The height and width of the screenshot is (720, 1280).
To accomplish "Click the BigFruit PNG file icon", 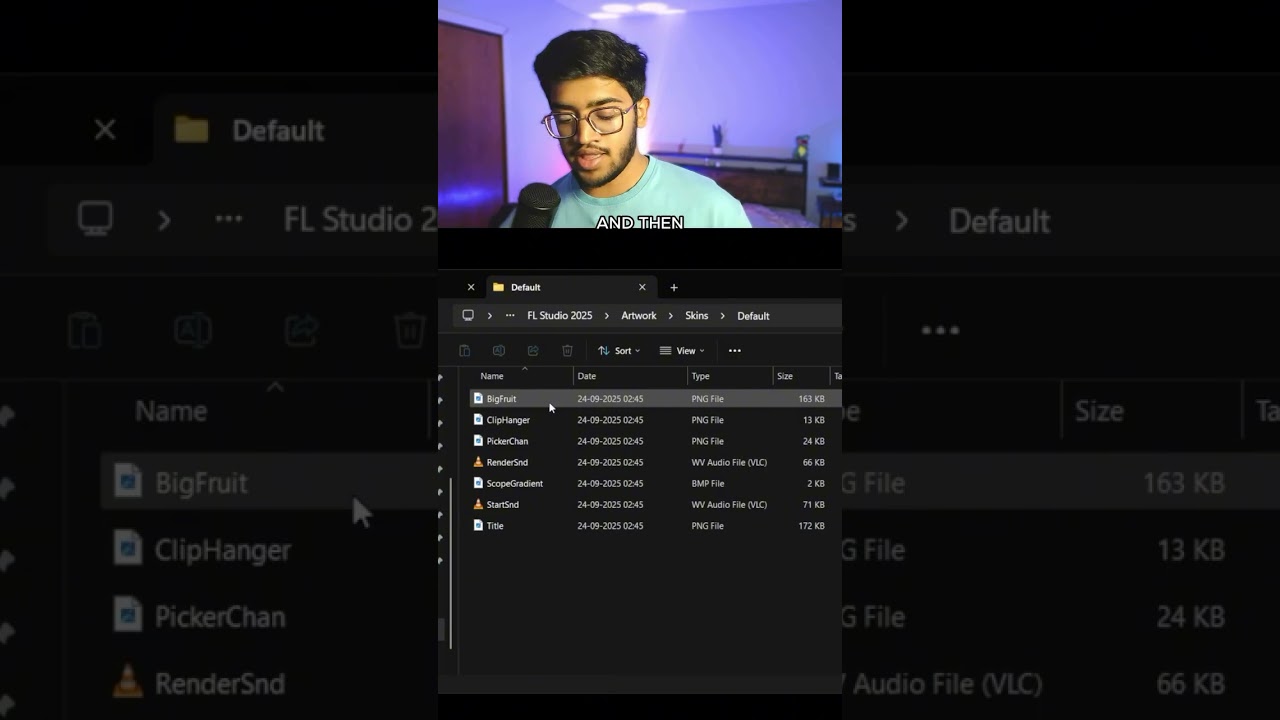I will [x=478, y=398].
